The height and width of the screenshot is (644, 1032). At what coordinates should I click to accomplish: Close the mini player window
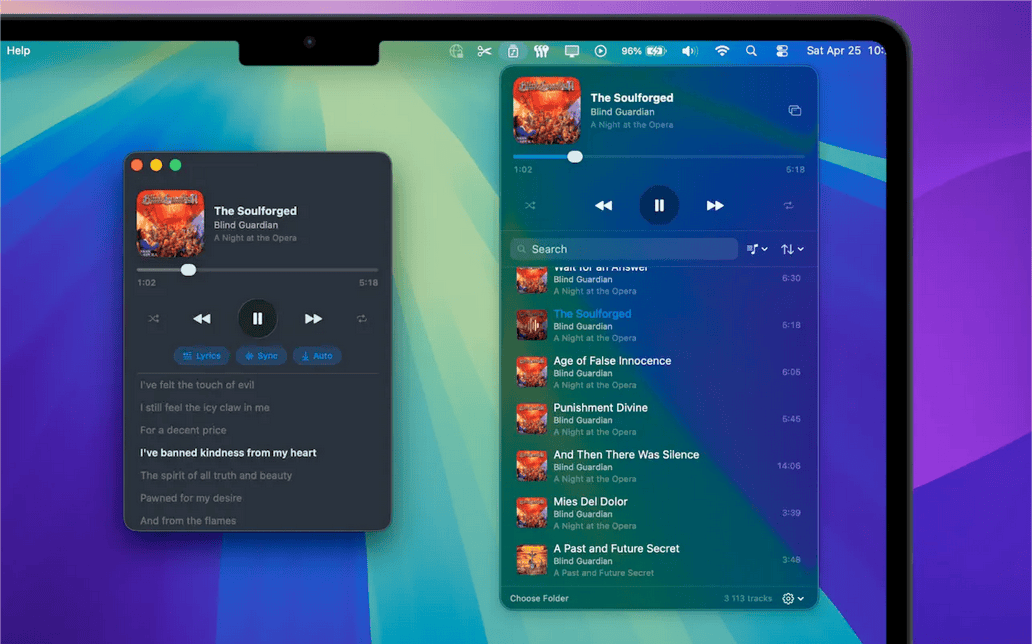click(x=137, y=165)
